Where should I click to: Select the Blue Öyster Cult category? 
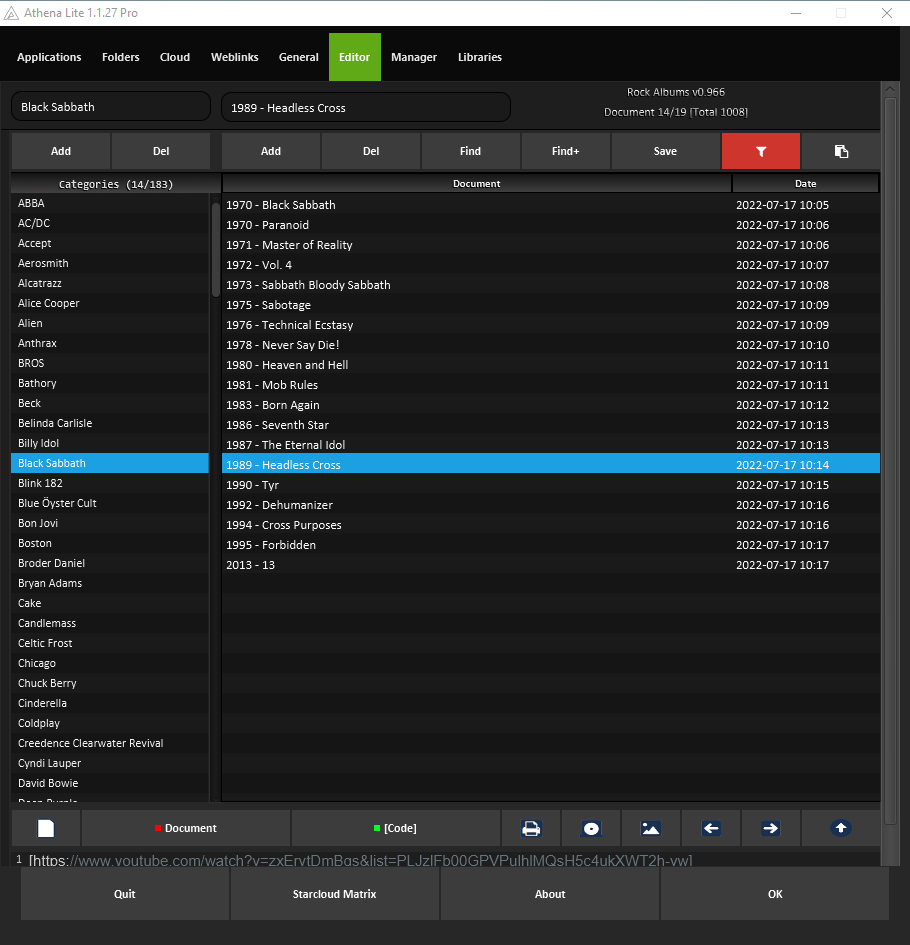[110, 503]
